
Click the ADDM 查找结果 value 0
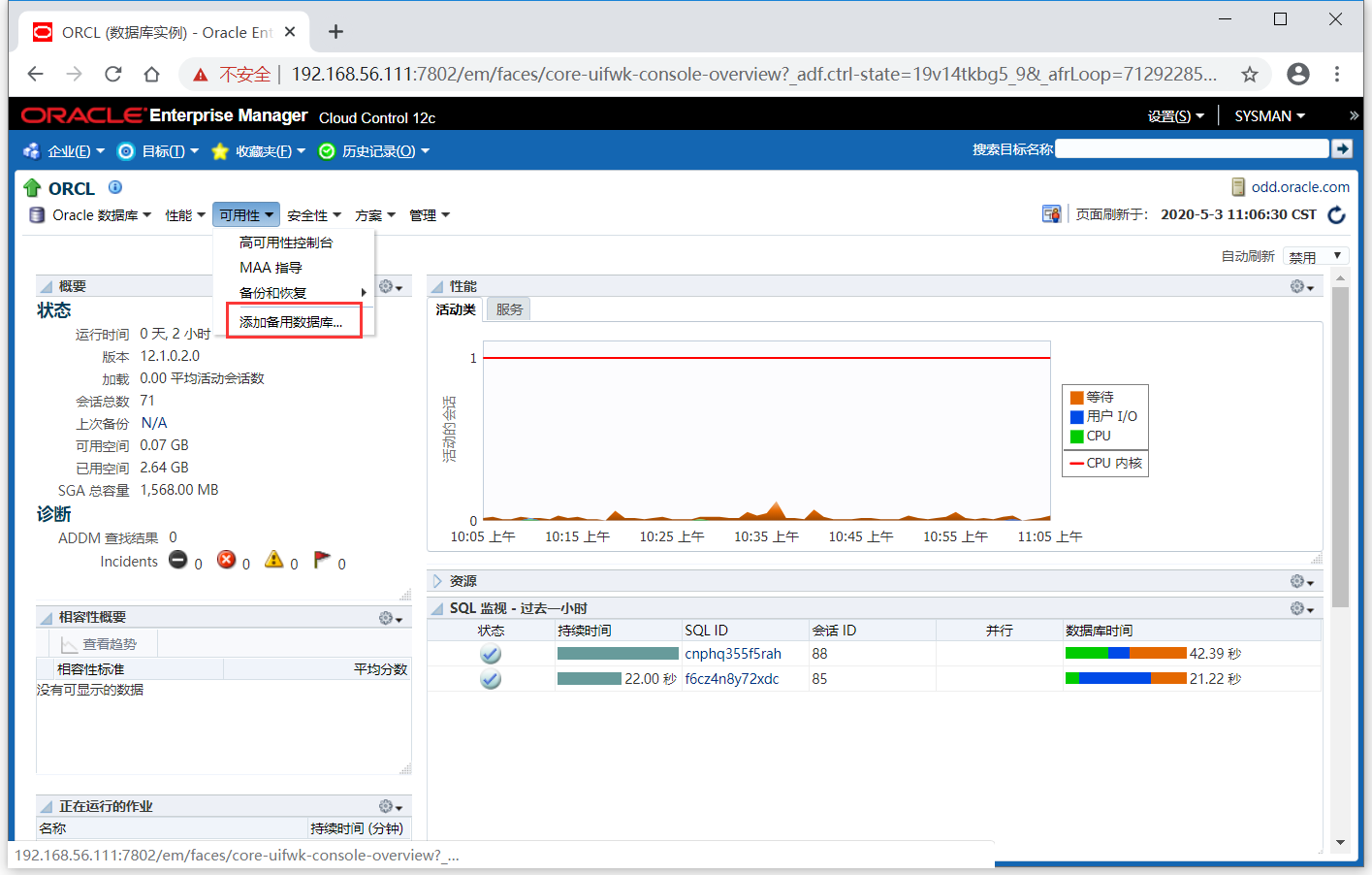pos(173,537)
